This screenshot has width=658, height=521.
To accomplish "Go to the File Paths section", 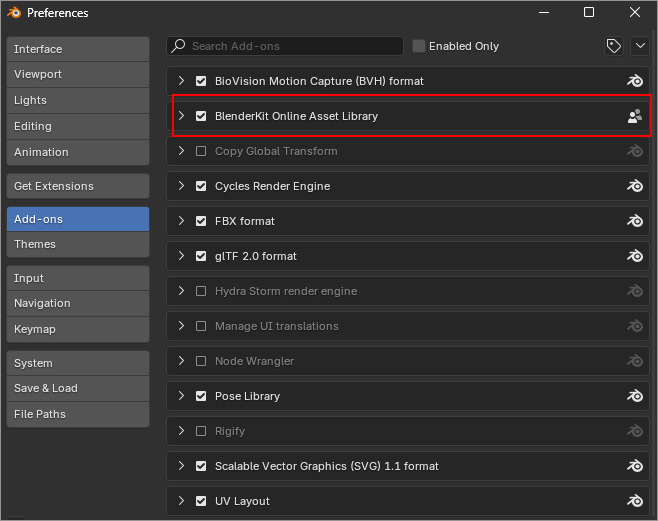I will pos(77,414).
